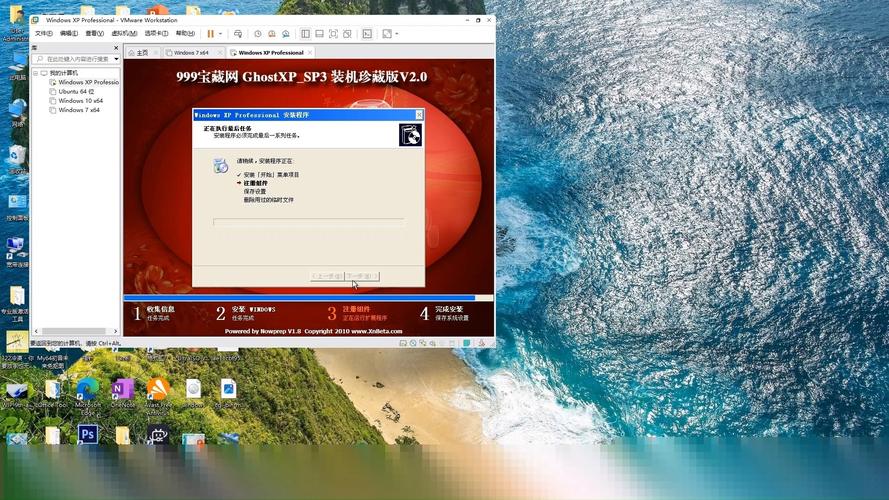This screenshot has width=889, height=500.
Task: Toggle the show library sidebar view button
Action: tap(305, 33)
